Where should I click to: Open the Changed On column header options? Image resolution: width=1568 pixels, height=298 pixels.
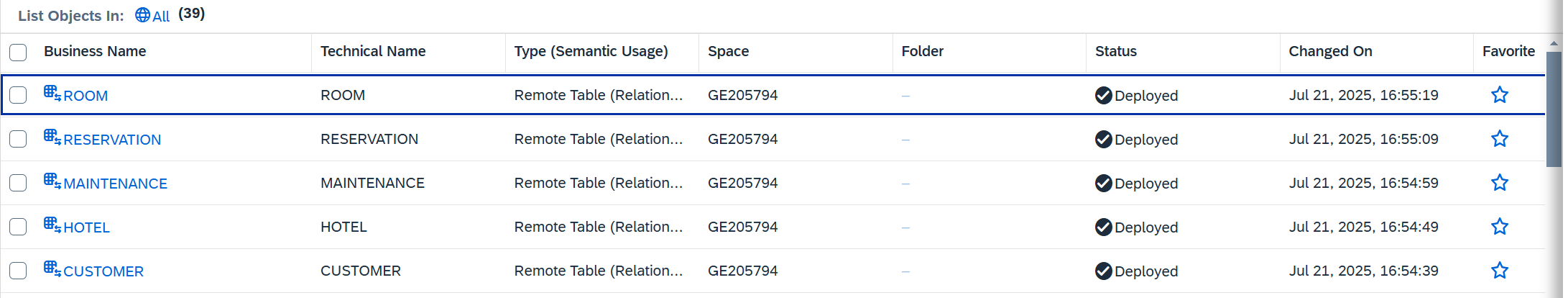point(1330,51)
